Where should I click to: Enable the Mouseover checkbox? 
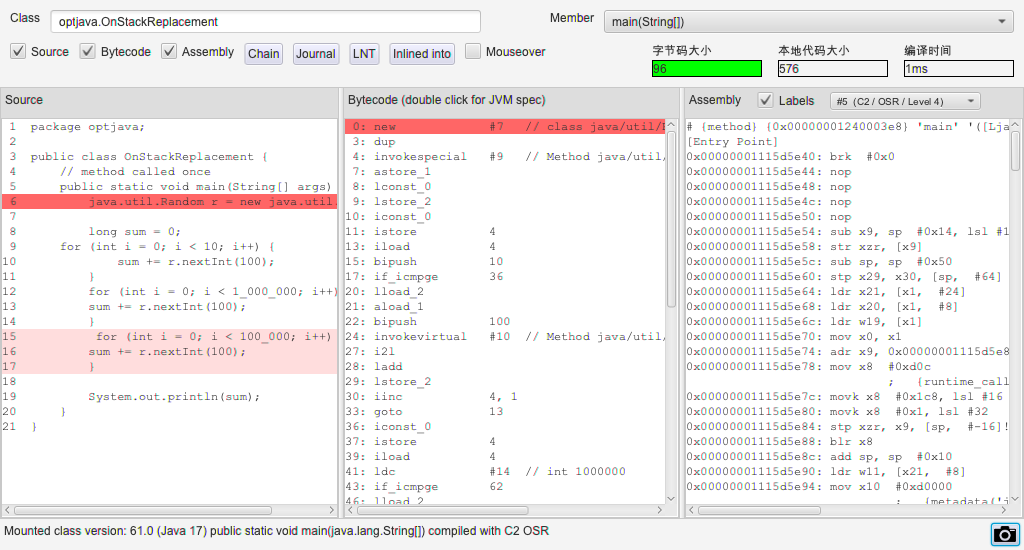(x=473, y=51)
